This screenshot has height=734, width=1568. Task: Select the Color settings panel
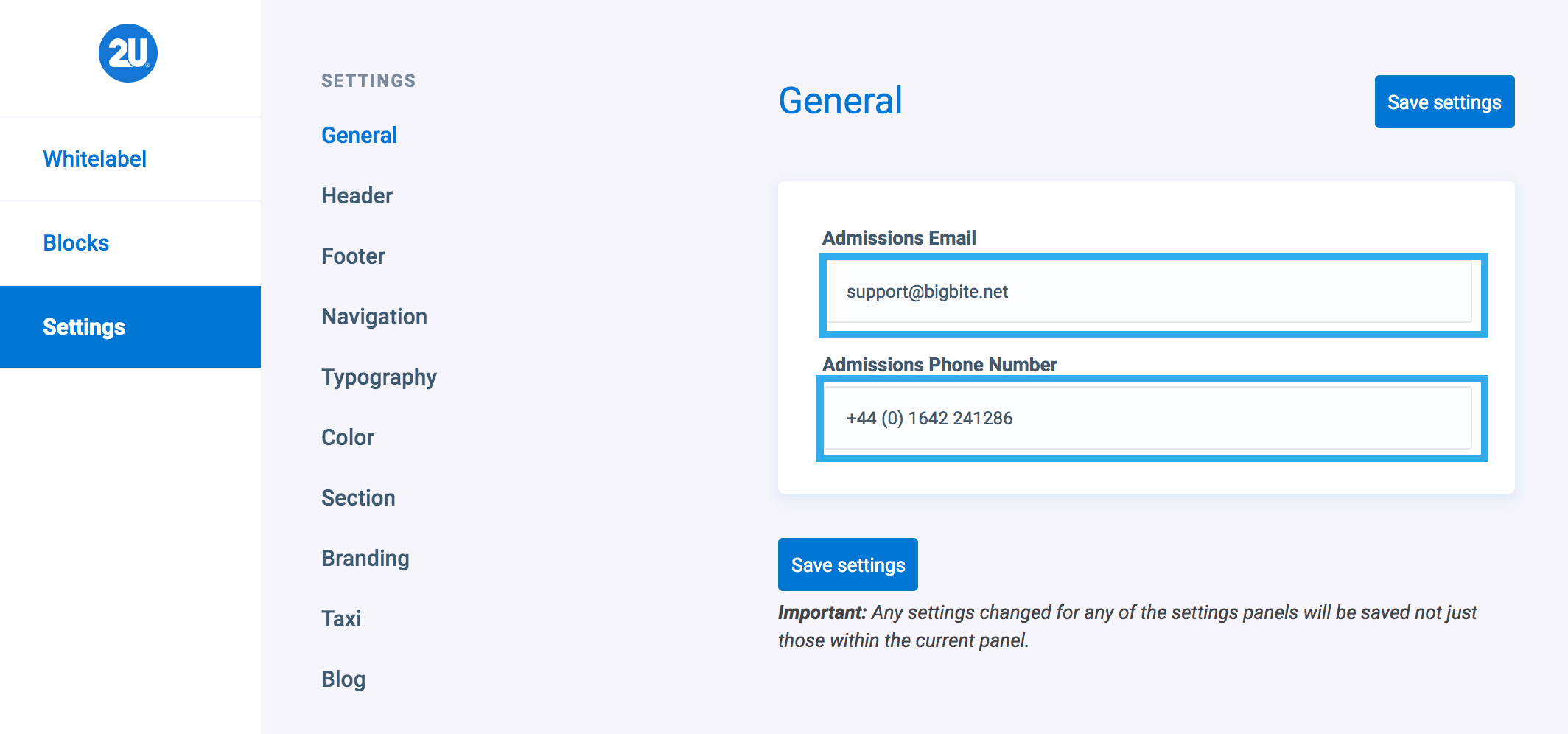pyautogui.click(x=348, y=438)
